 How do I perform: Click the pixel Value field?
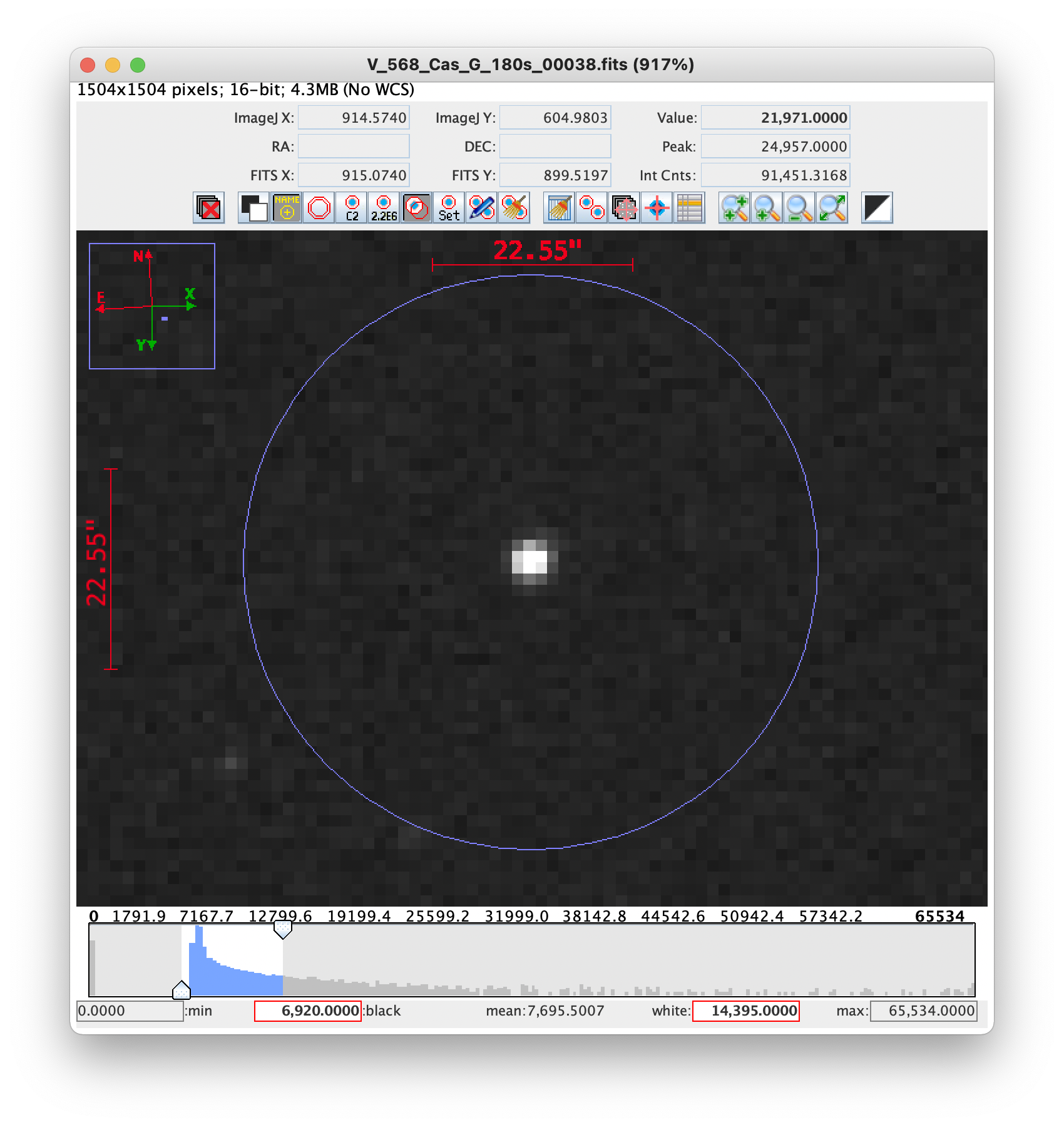pos(775,118)
